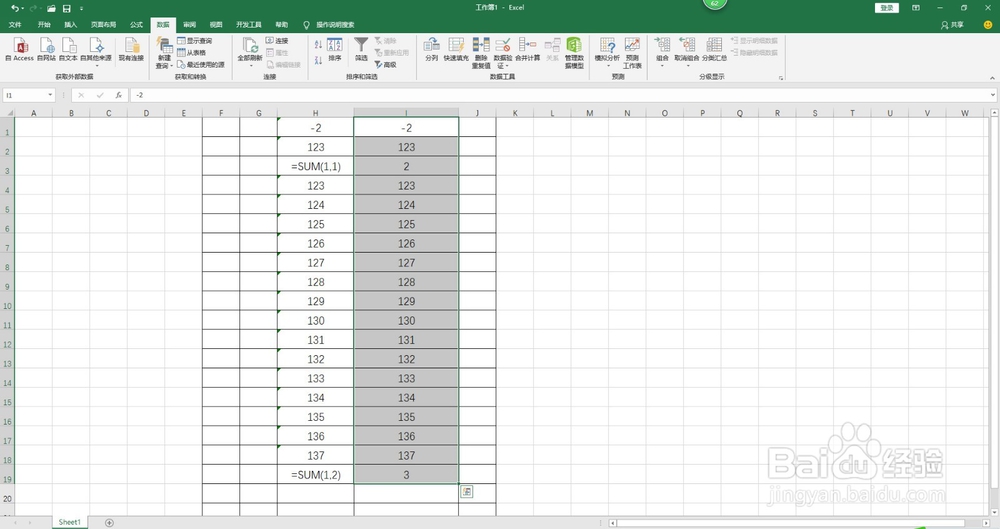This screenshot has height=529, width=1000.
Task: Sort descending with the Z-A icon
Action: pyautogui.click(x=318, y=60)
